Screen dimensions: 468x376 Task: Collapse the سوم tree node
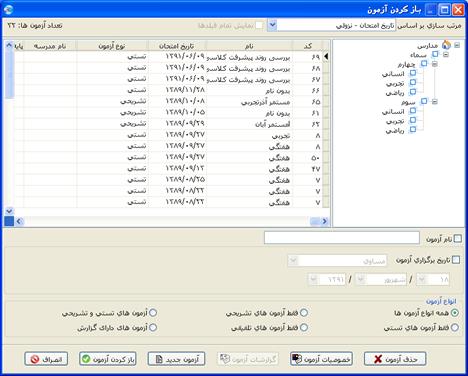click(x=434, y=101)
